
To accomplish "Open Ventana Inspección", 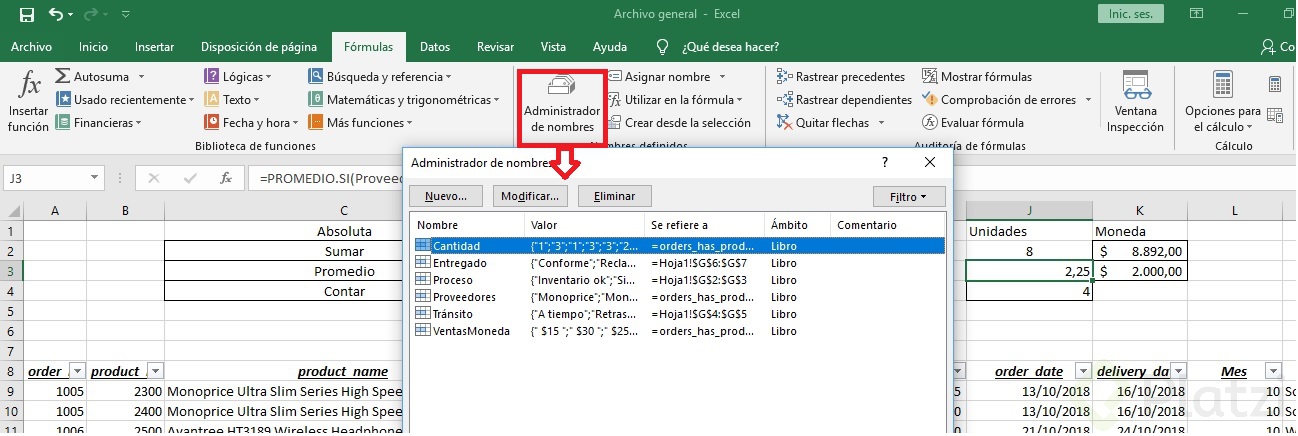I will click(x=1135, y=102).
